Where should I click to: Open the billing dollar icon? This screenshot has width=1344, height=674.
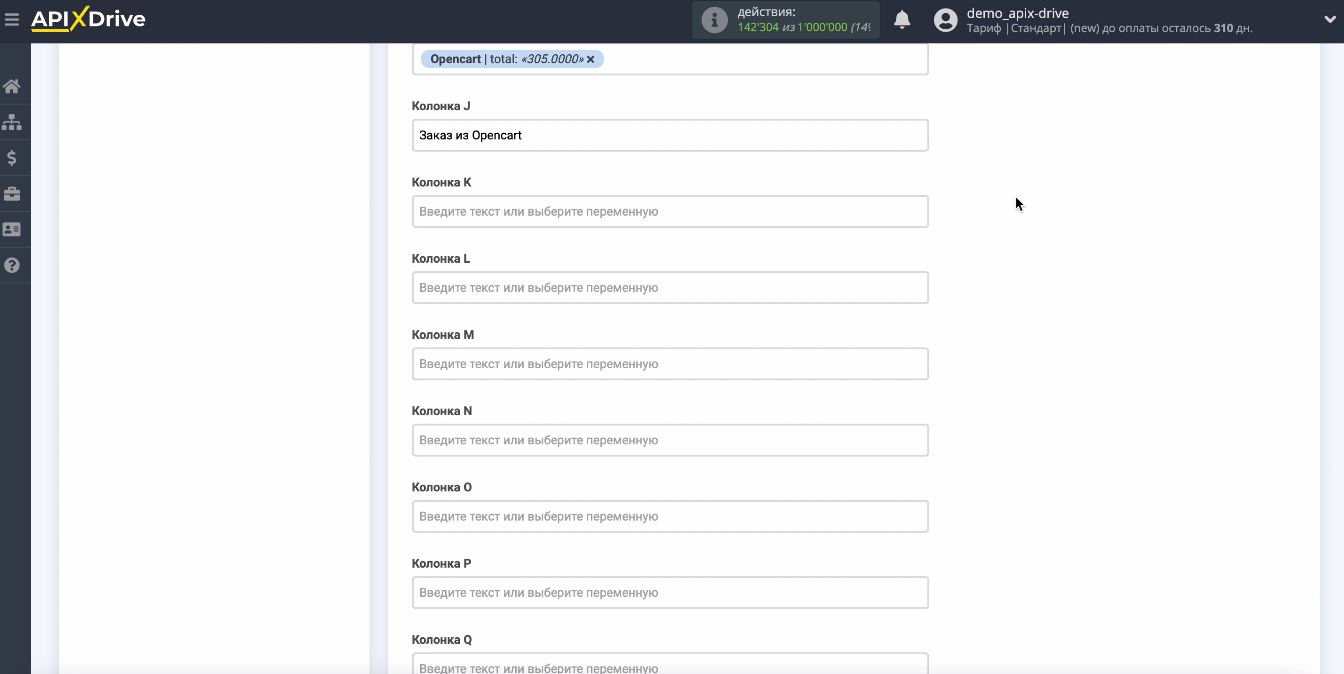point(12,158)
